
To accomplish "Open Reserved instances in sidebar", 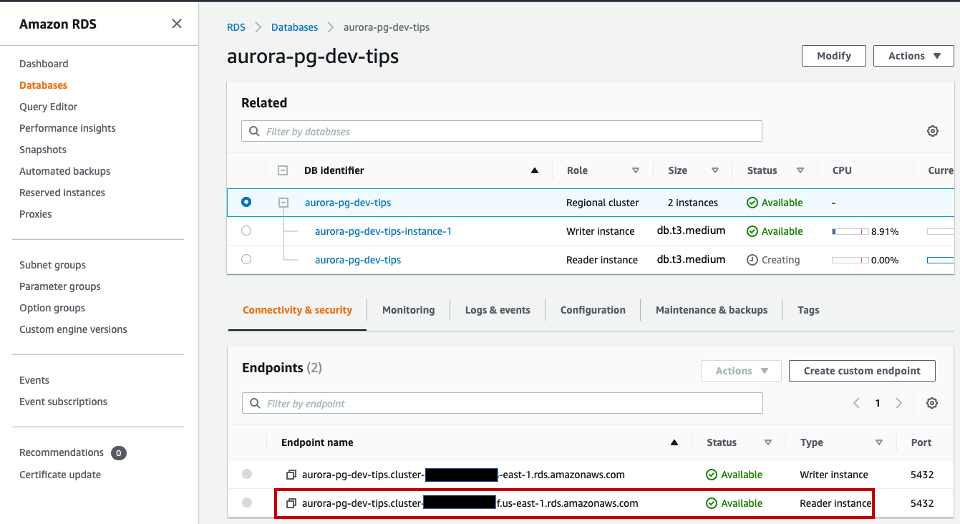I will (x=62, y=193).
